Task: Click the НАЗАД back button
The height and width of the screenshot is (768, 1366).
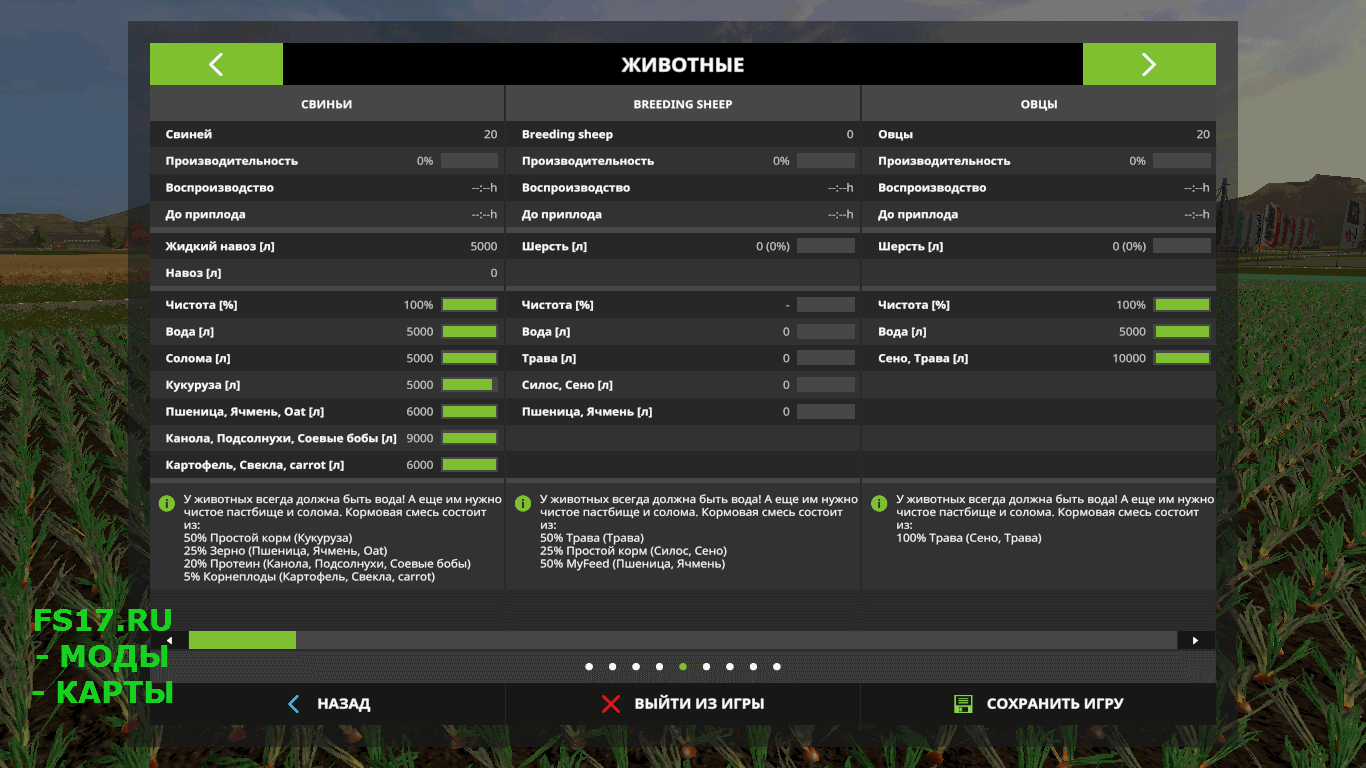Action: point(328,704)
